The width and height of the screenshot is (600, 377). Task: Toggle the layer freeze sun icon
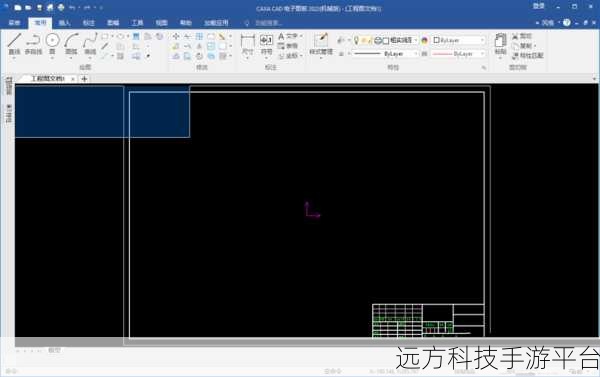(364, 40)
